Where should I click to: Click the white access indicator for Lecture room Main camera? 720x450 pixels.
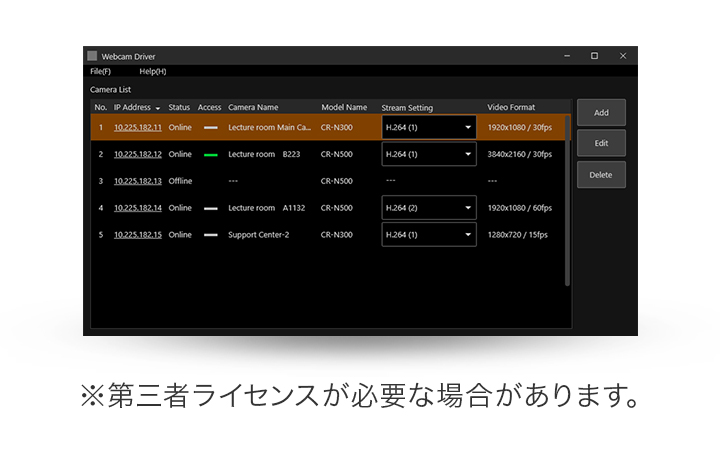pyautogui.click(x=210, y=128)
